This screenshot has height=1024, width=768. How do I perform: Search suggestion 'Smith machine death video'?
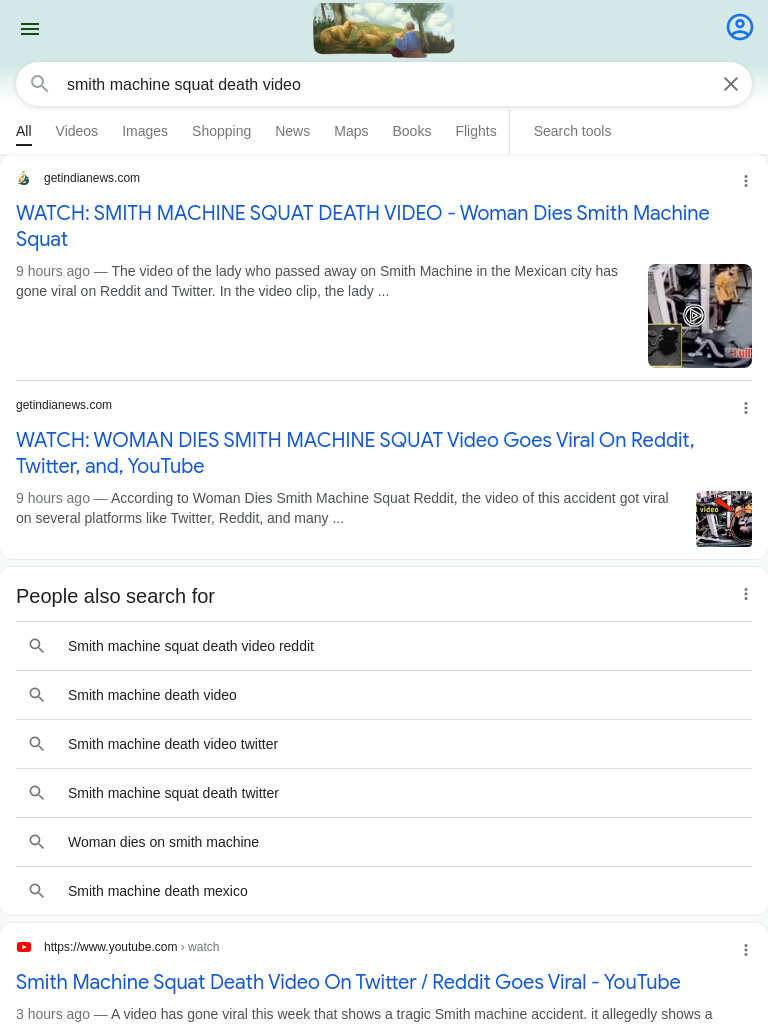pos(384,695)
